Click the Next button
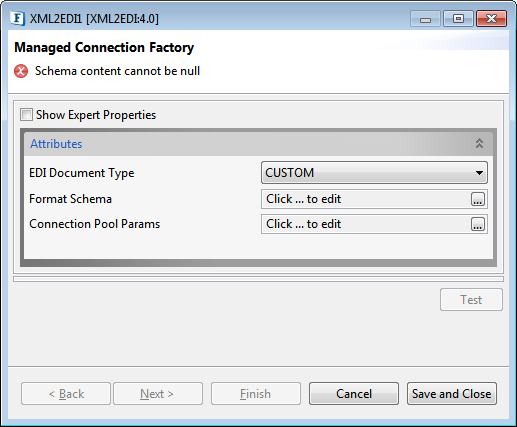 (158, 394)
